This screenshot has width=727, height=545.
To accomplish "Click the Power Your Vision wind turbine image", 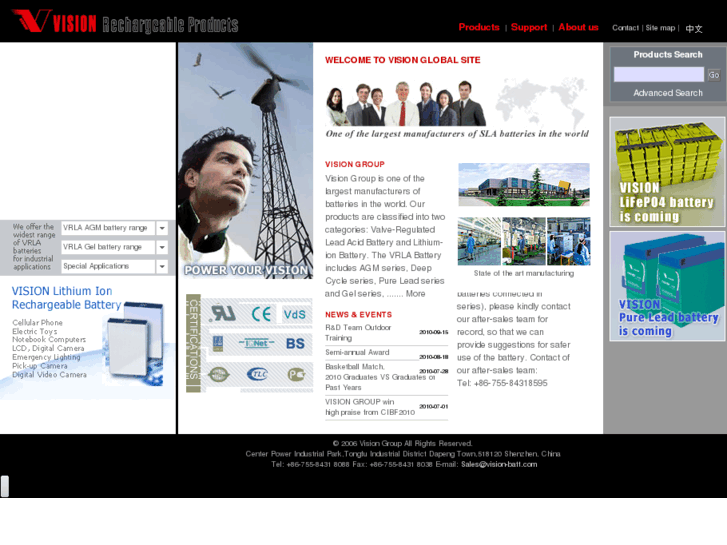I will [245, 161].
